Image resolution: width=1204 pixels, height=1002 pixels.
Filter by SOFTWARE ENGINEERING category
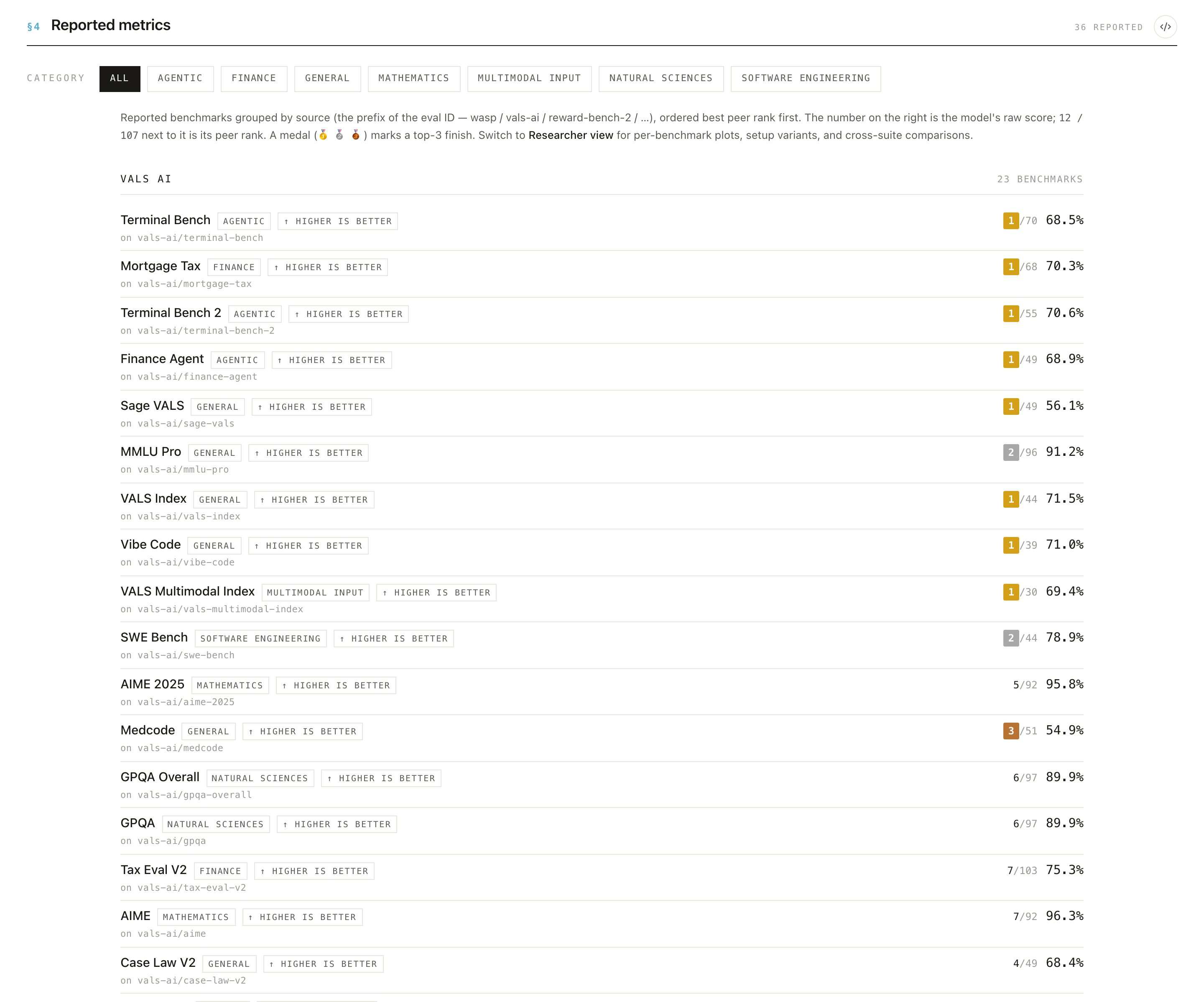point(806,78)
